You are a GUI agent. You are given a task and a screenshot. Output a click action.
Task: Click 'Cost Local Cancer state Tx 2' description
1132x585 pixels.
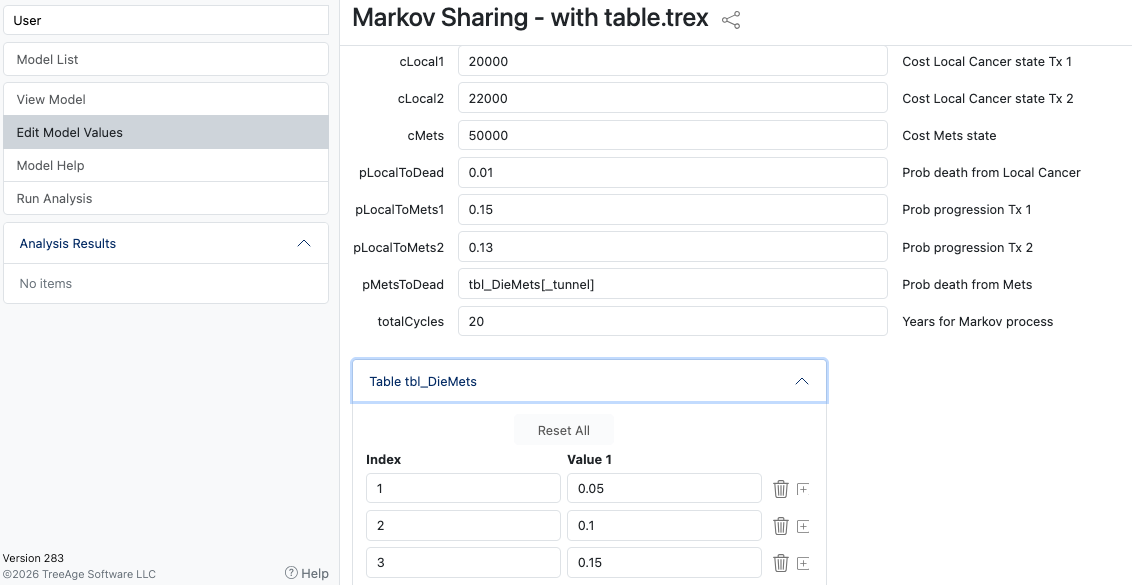click(x=988, y=98)
